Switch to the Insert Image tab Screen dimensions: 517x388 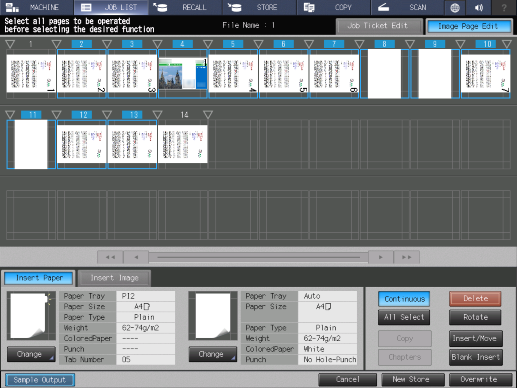(114, 278)
